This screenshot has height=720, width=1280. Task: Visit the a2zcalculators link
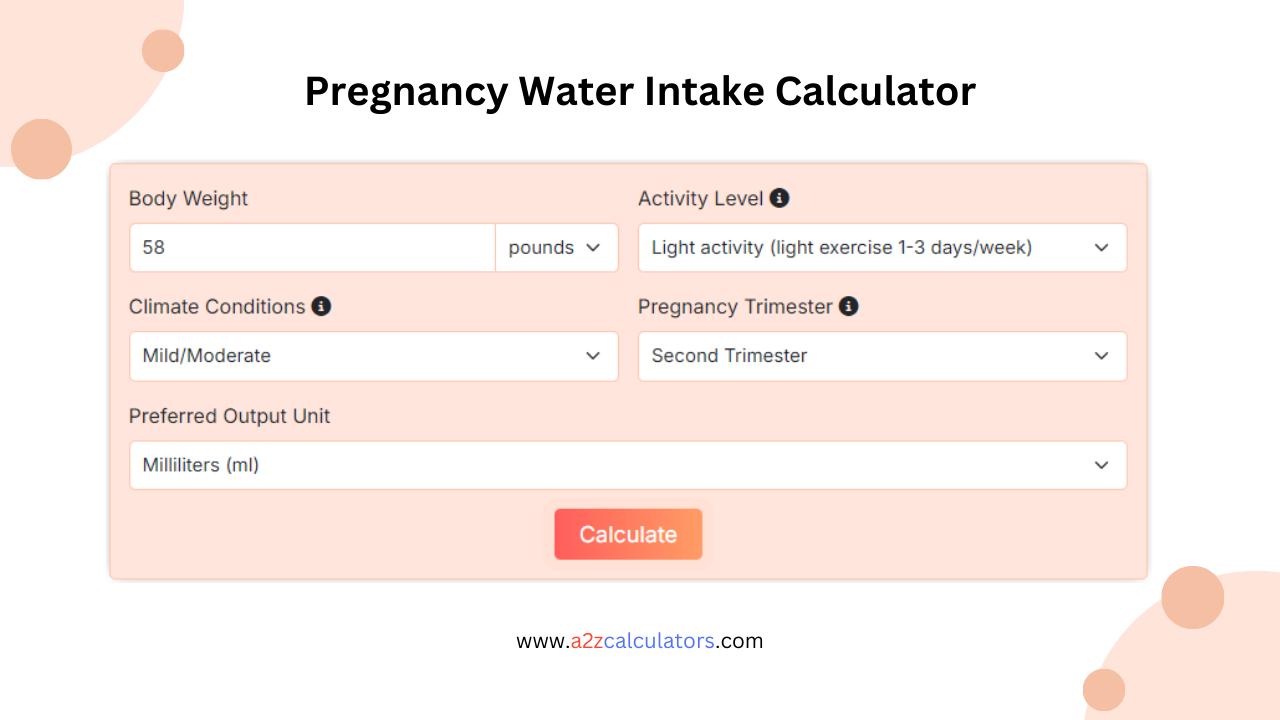(638, 641)
